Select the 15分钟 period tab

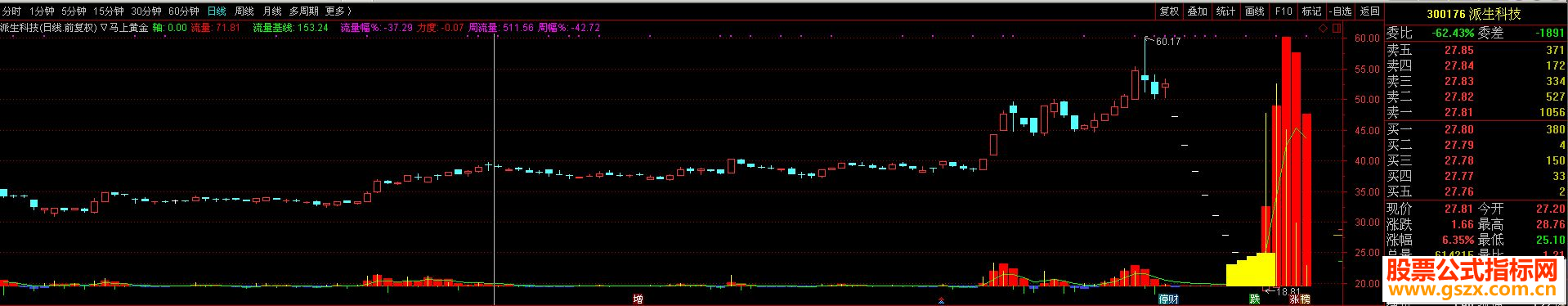click(108, 11)
